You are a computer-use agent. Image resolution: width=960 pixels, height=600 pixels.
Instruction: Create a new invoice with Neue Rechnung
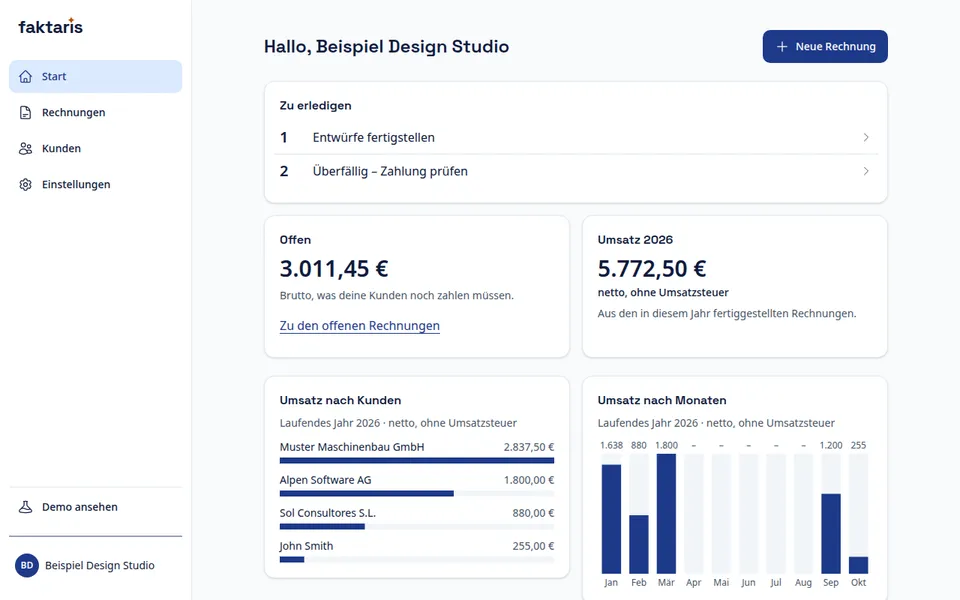click(x=825, y=47)
